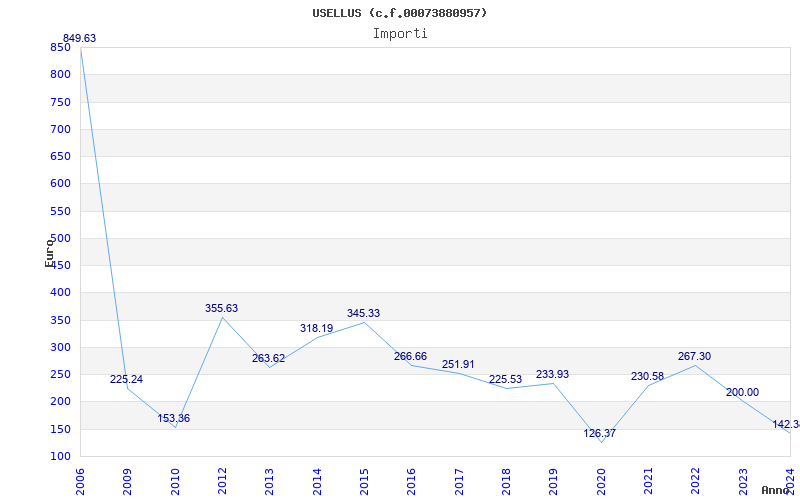This screenshot has width=800, height=500.
Task: Click the 2015 x-axis year
Action: pyautogui.click(x=364, y=482)
